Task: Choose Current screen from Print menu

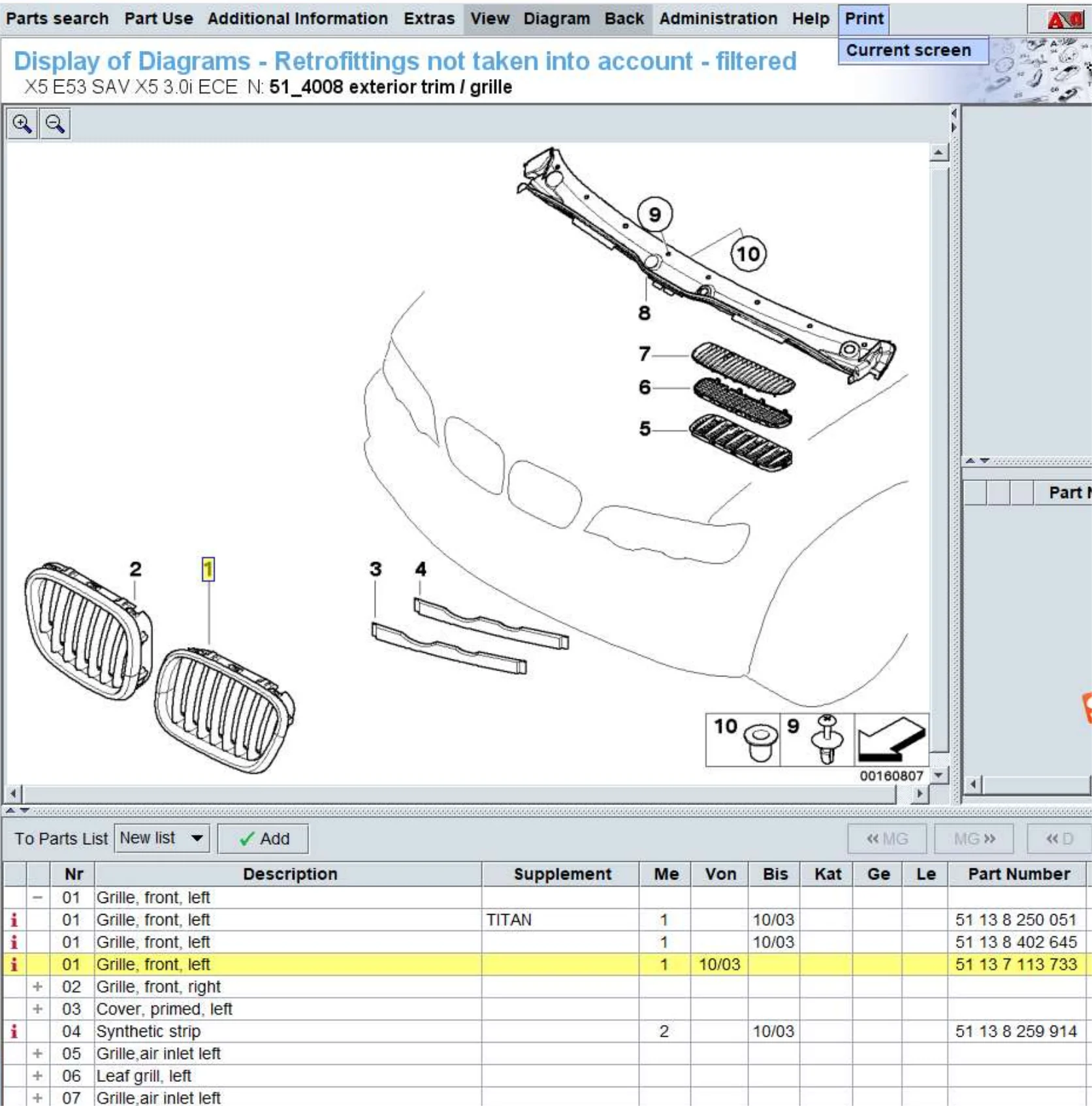Action: click(x=912, y=50)
